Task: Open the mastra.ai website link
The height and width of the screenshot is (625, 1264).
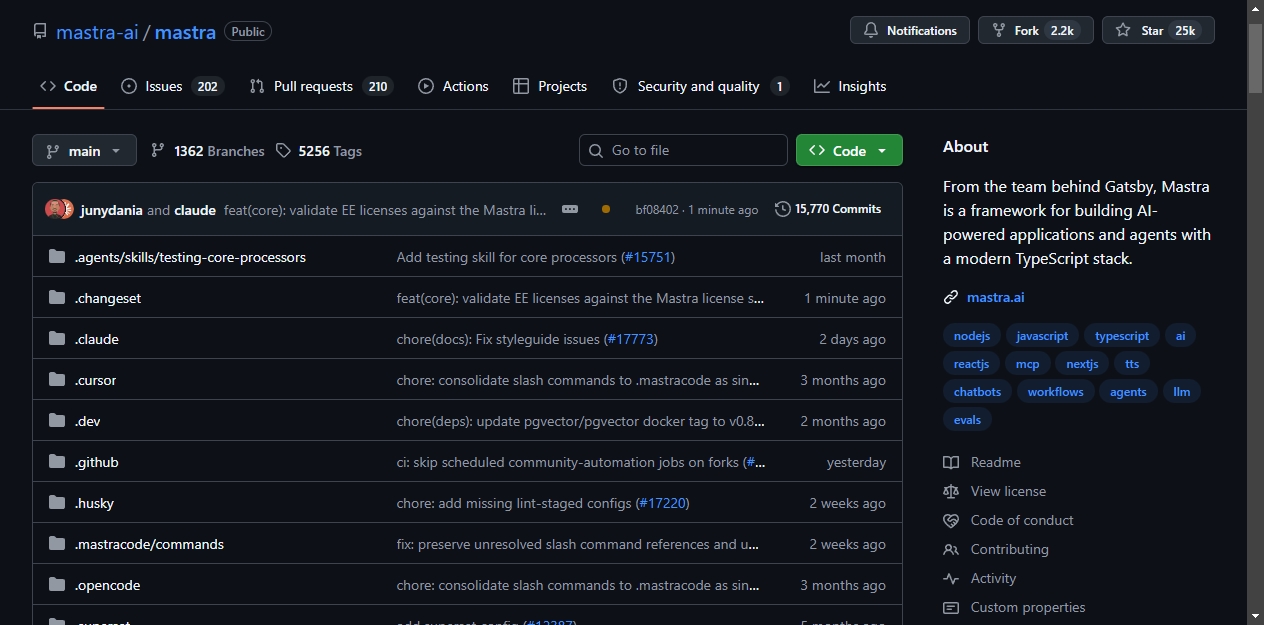Action: 995,297
